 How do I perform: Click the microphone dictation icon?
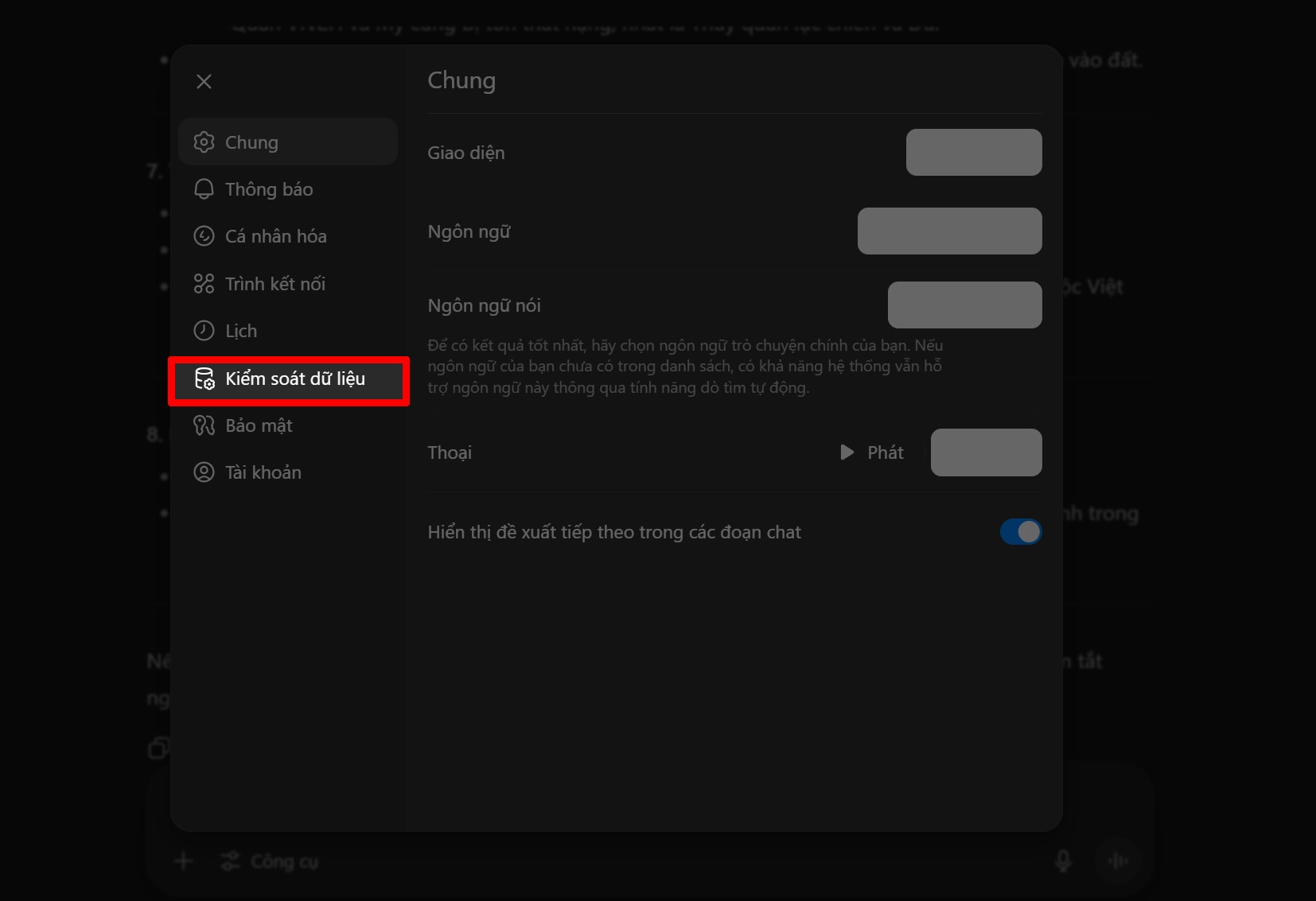(1063, 861)
